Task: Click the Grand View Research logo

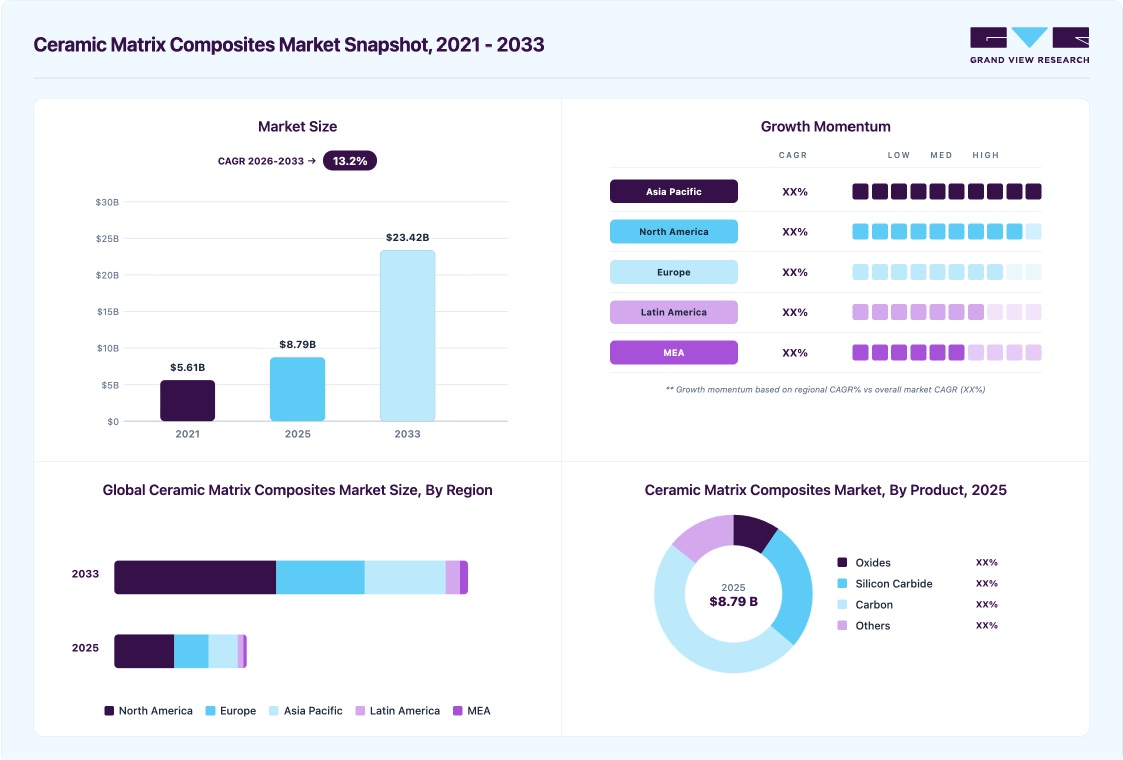Action: [1029, 45]
